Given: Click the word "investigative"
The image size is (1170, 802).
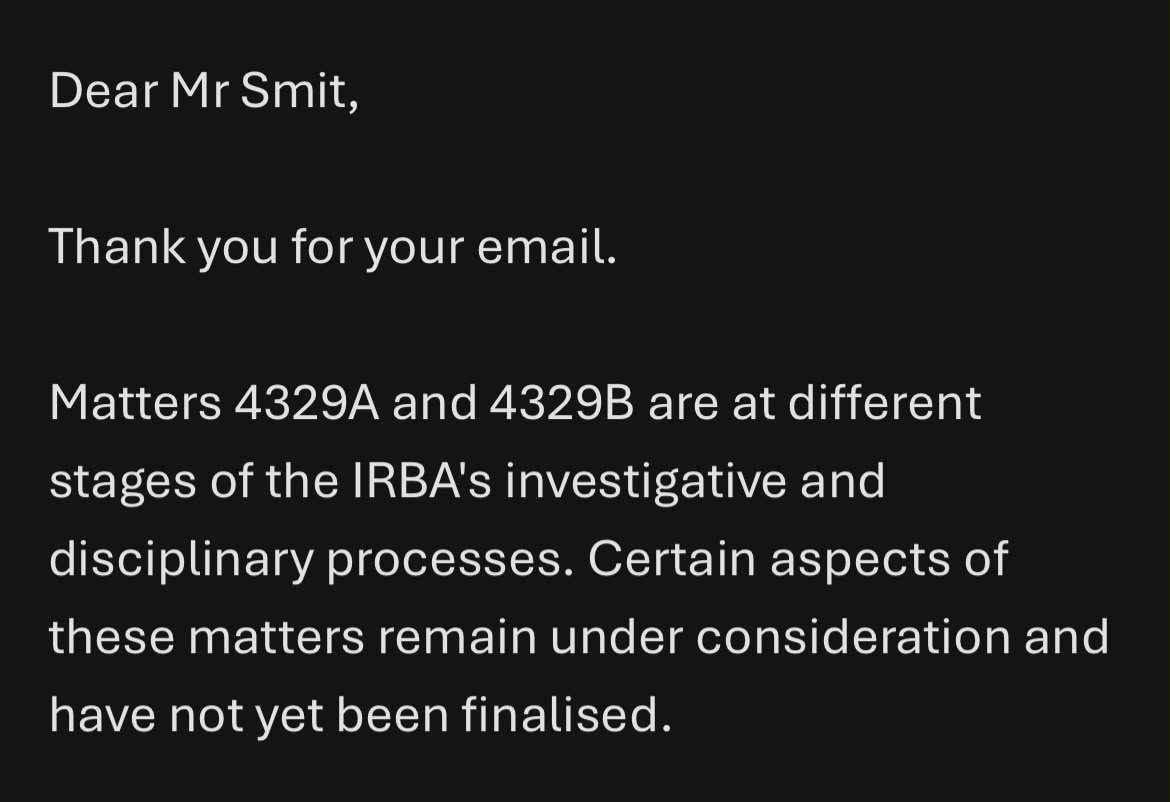Looking at the screenshot, I should 645,483.
